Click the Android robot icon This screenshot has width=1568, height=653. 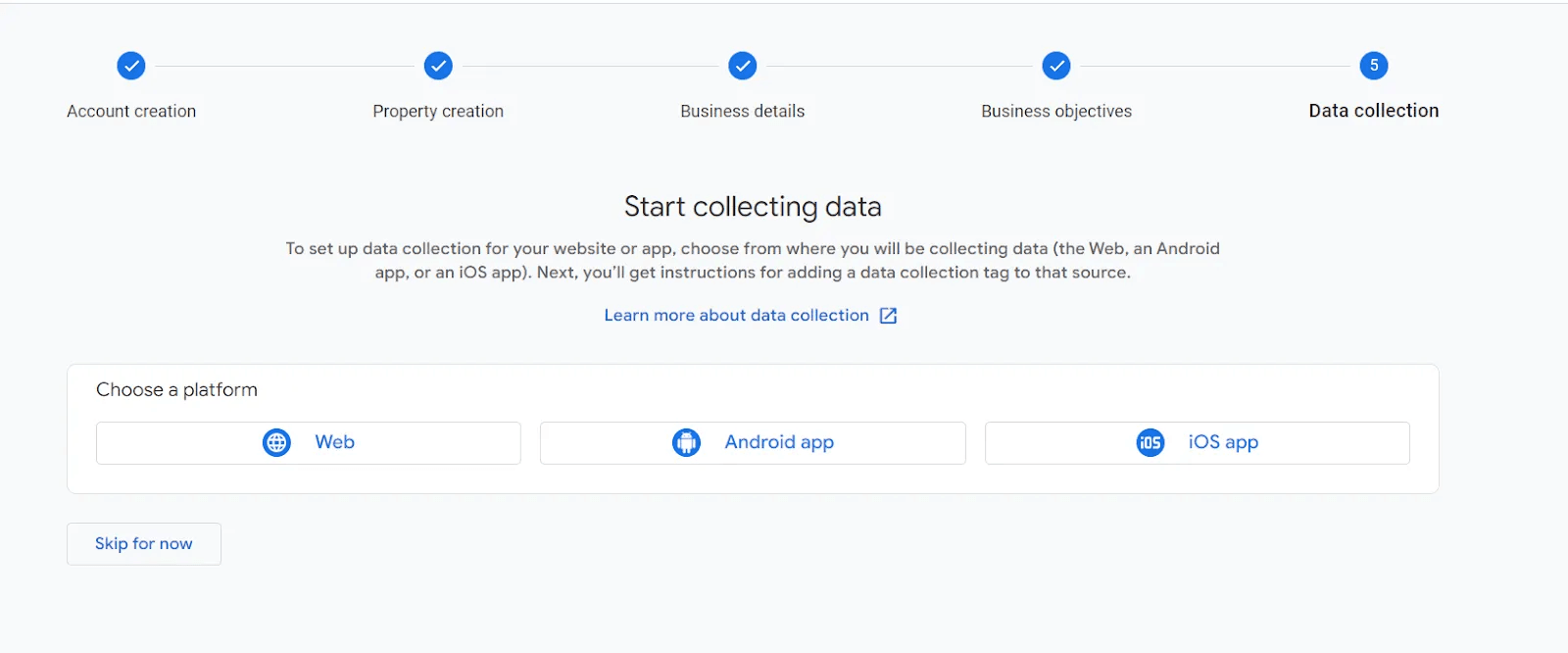click(x=687, y=442)
